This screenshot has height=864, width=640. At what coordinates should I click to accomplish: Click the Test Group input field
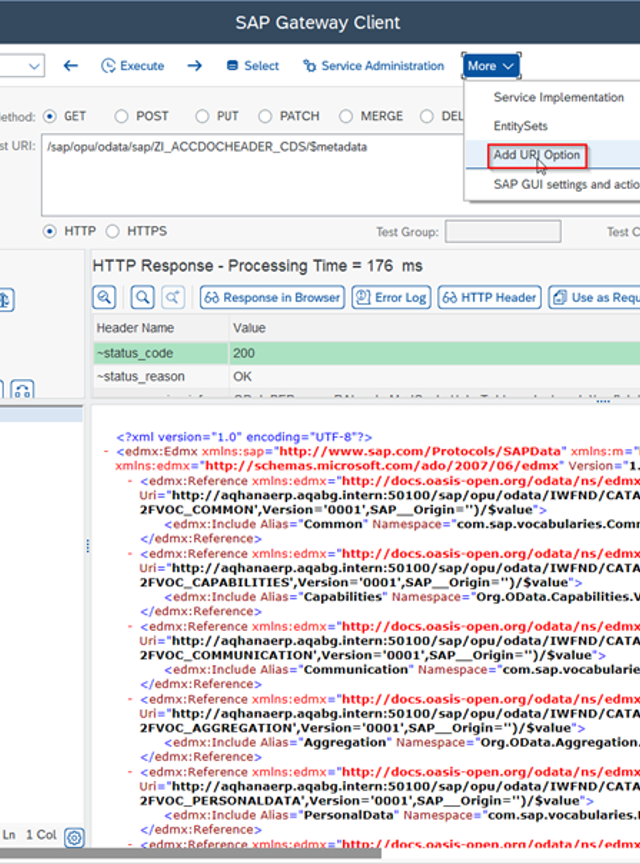pyautogui.click(x=503, y=231)
